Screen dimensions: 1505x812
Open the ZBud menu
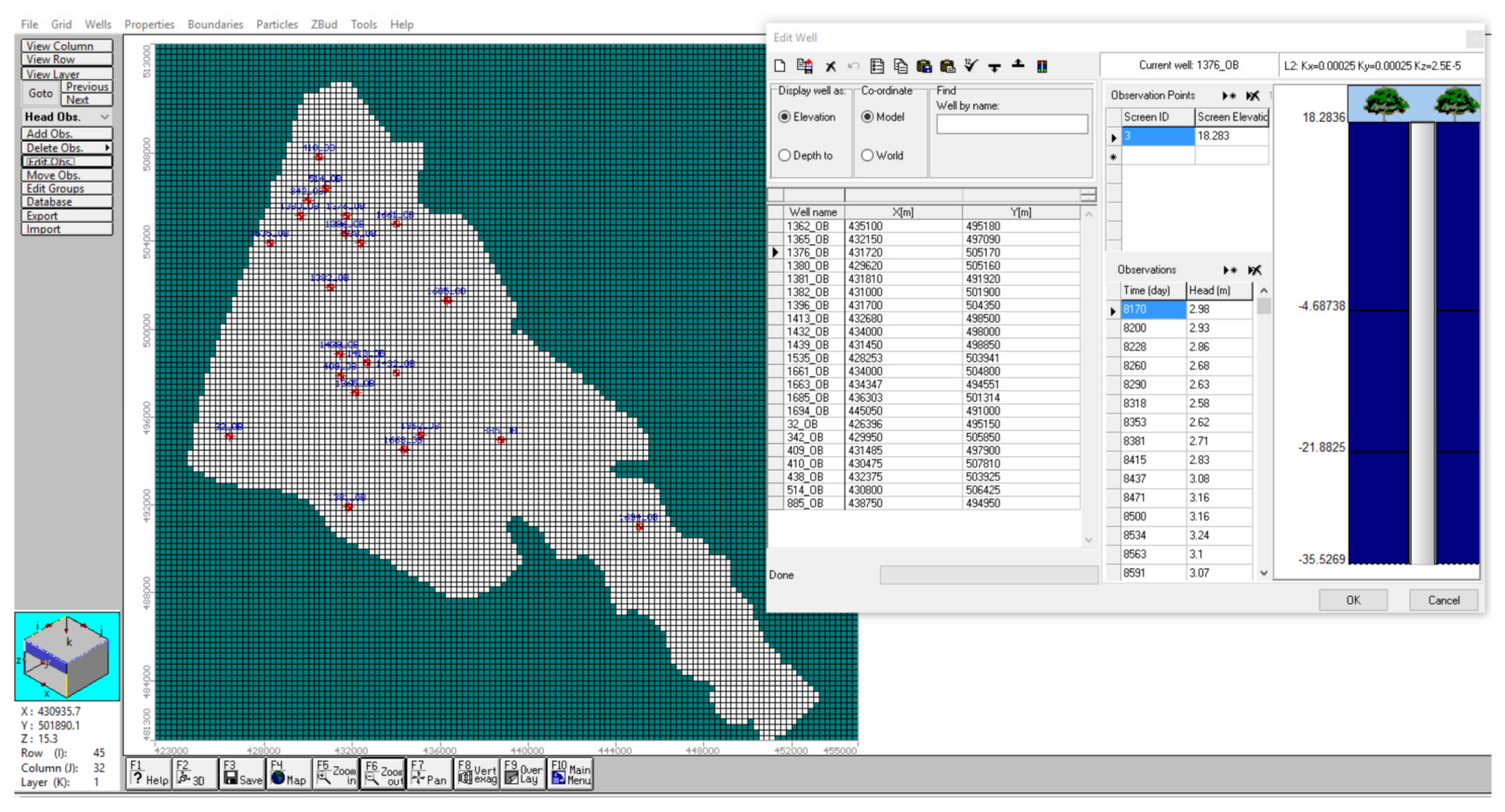324,24
